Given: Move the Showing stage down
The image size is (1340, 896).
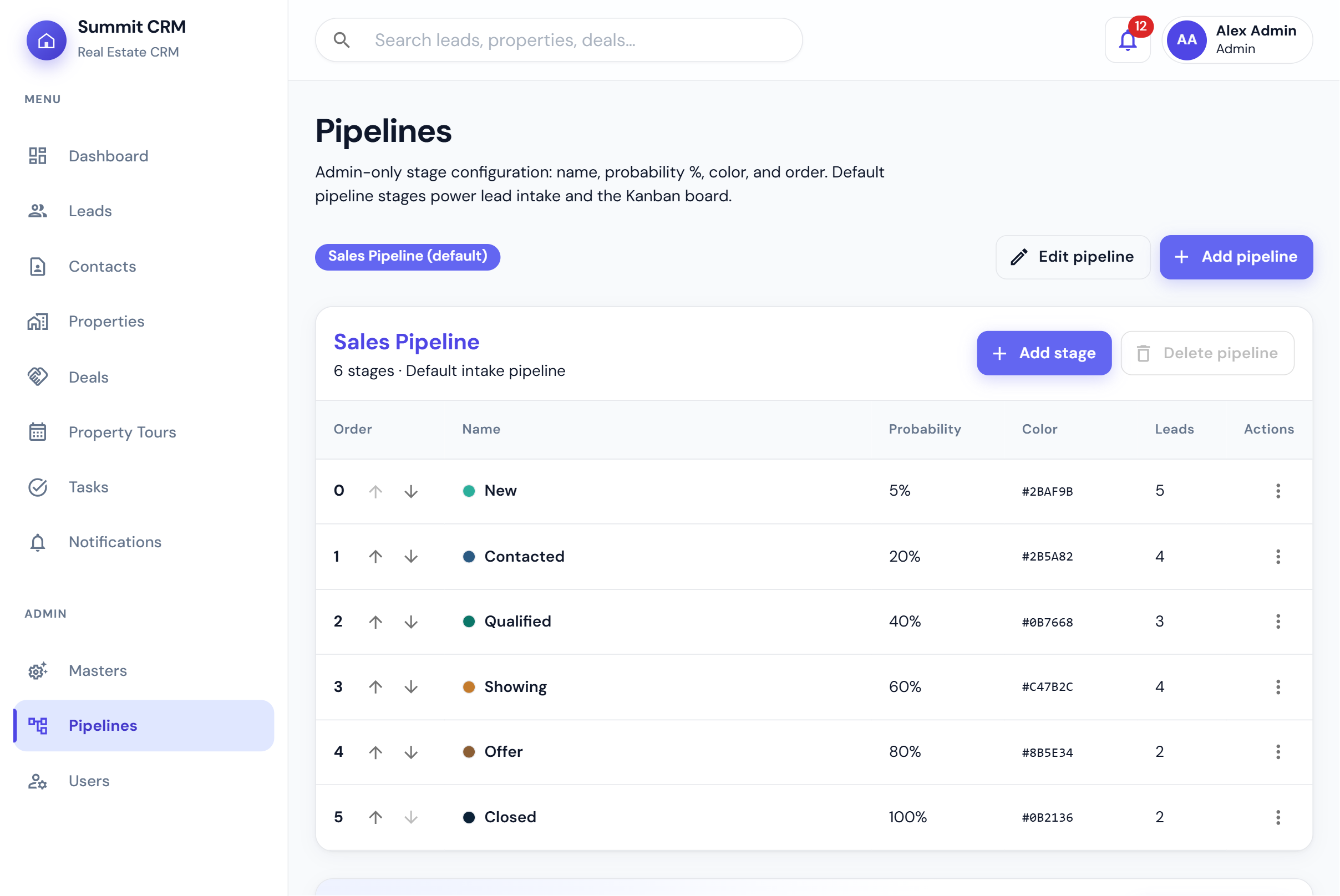Looking at the screenshot, I should click(x=411, y=687).
